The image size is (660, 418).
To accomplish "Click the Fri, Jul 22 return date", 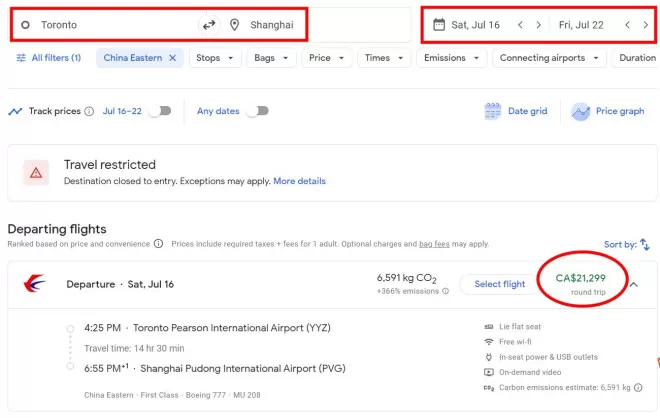I will point(581,25).
